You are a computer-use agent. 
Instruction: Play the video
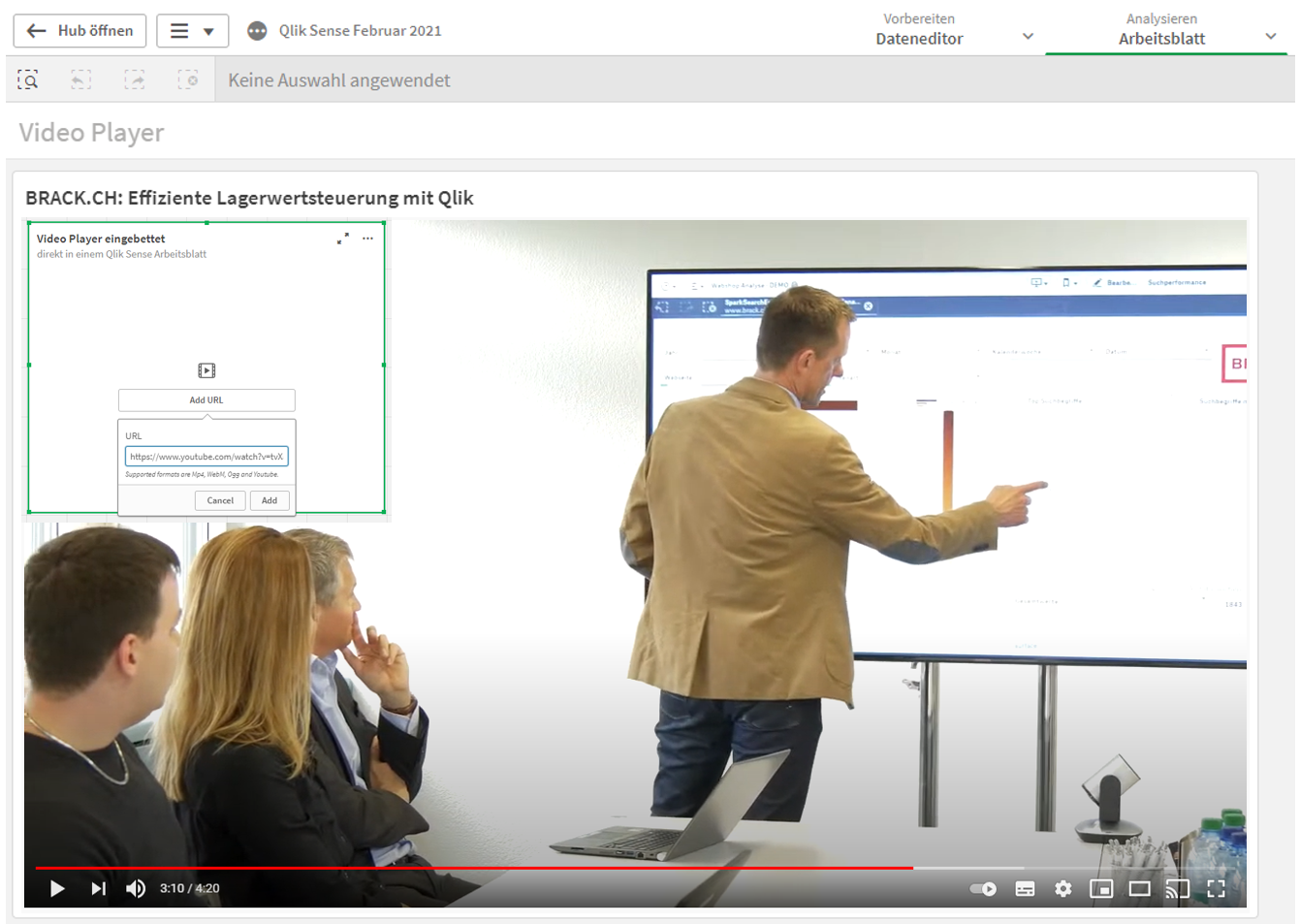(x=57, y=889)
